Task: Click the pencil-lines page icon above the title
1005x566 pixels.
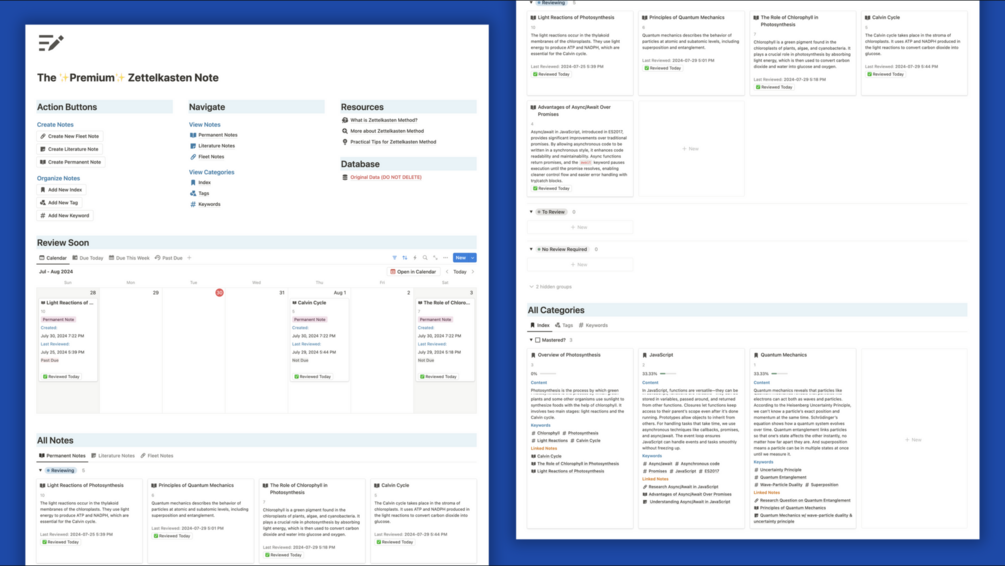Action: (51, 43)
